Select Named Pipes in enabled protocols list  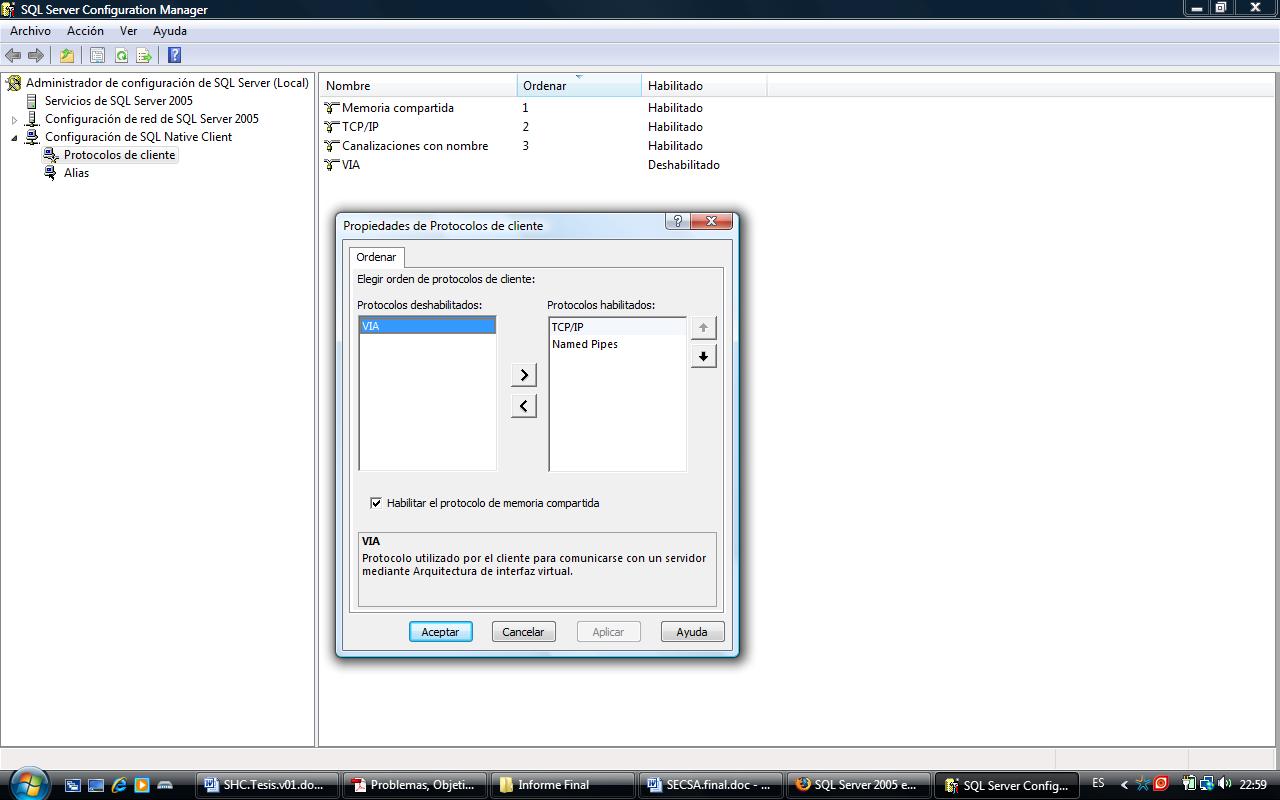click(x=617, y=344)
